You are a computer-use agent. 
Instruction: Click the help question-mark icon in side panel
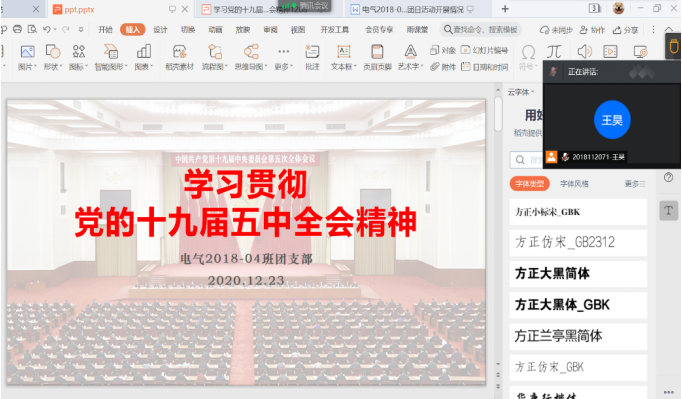click(x=669, y=177)
